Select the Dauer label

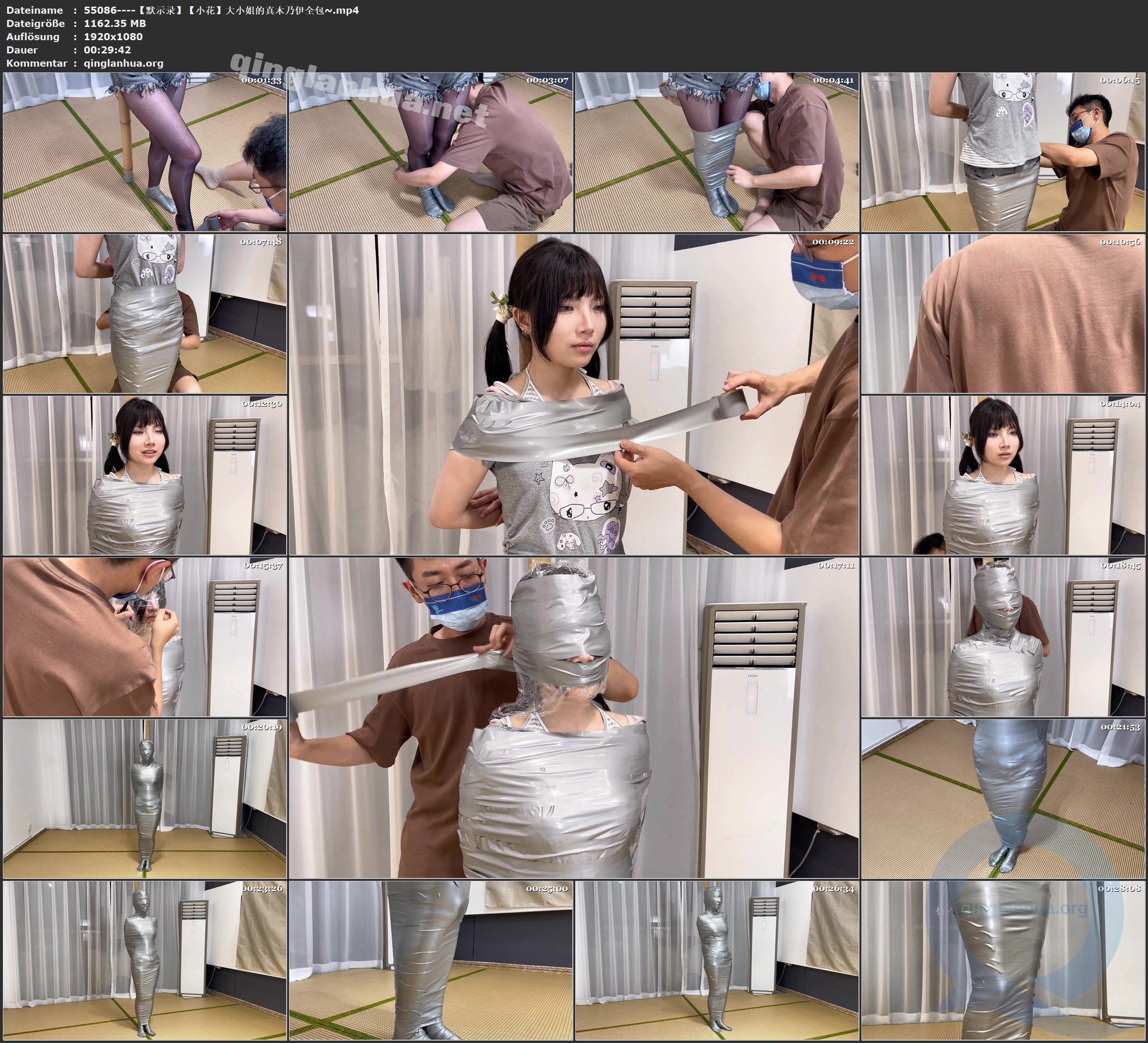(22, 50)
